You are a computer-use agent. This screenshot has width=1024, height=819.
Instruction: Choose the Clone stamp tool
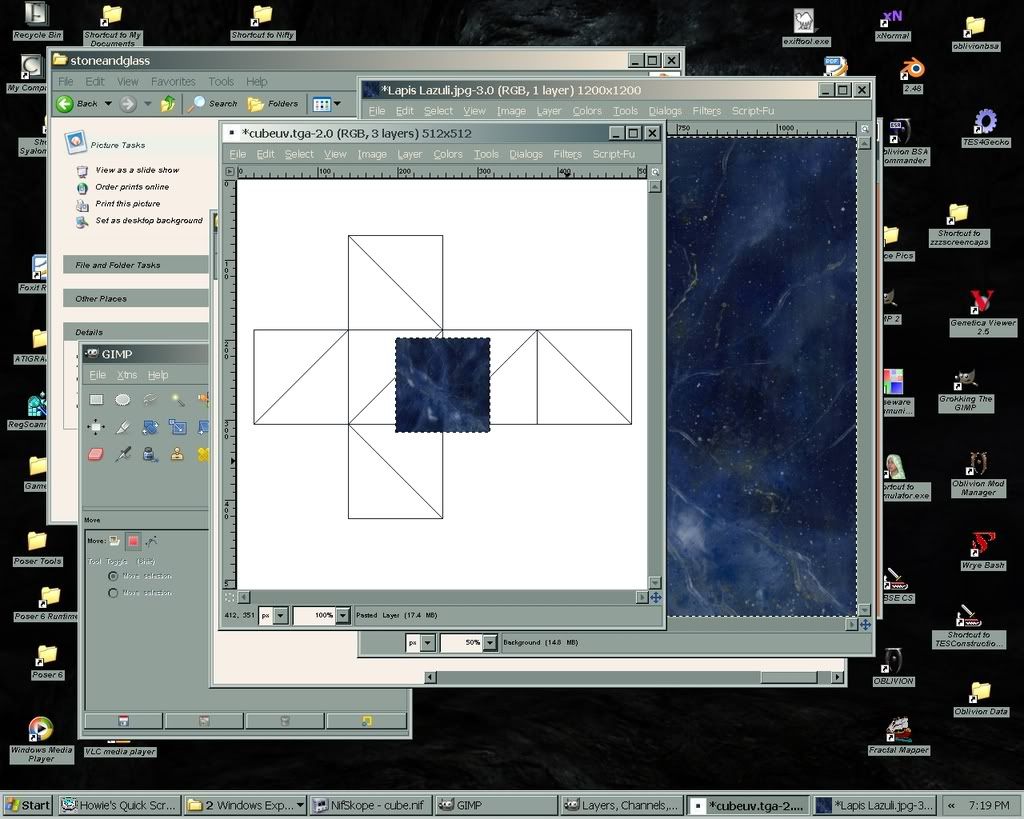pos(177,454)
